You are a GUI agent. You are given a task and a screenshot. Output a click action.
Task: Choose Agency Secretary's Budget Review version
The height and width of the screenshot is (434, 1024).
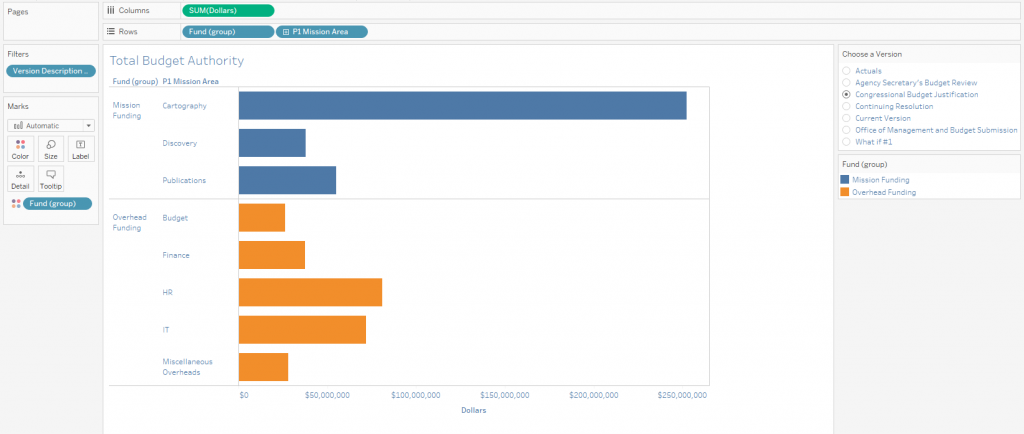pos(846,82)
